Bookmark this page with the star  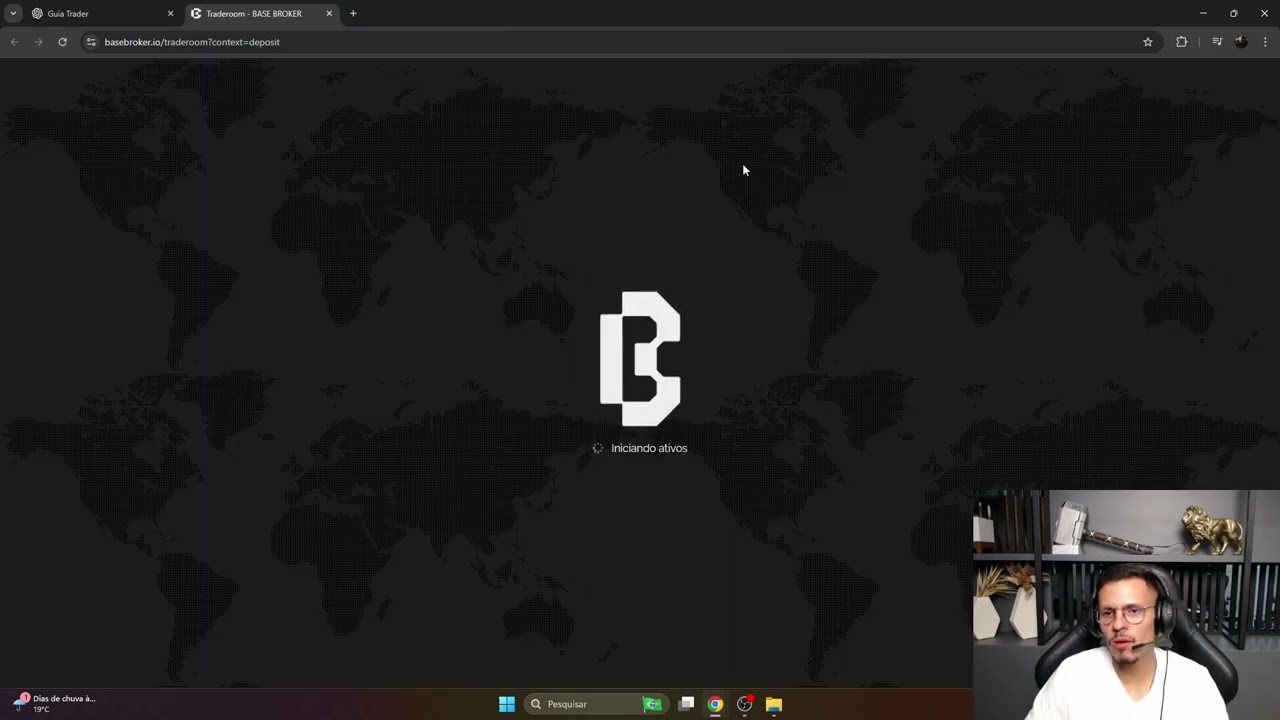[1148, 42]
